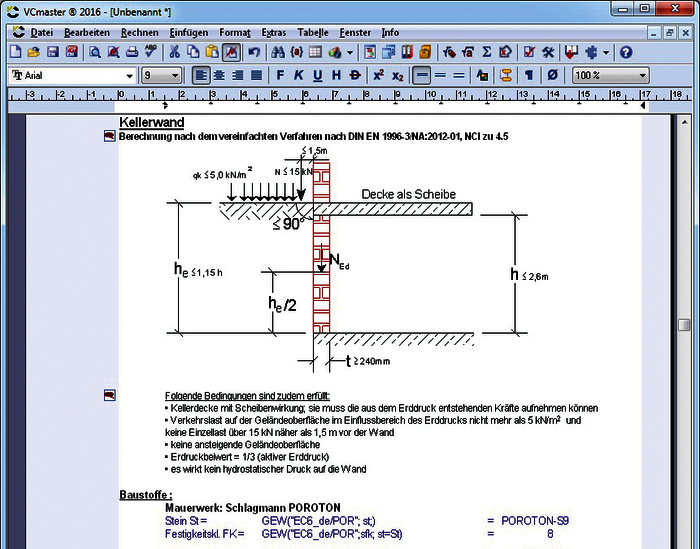Open the Einfügen menu
Image resolution: width=700 pixels, height=549 pixels.
point(189,33)
